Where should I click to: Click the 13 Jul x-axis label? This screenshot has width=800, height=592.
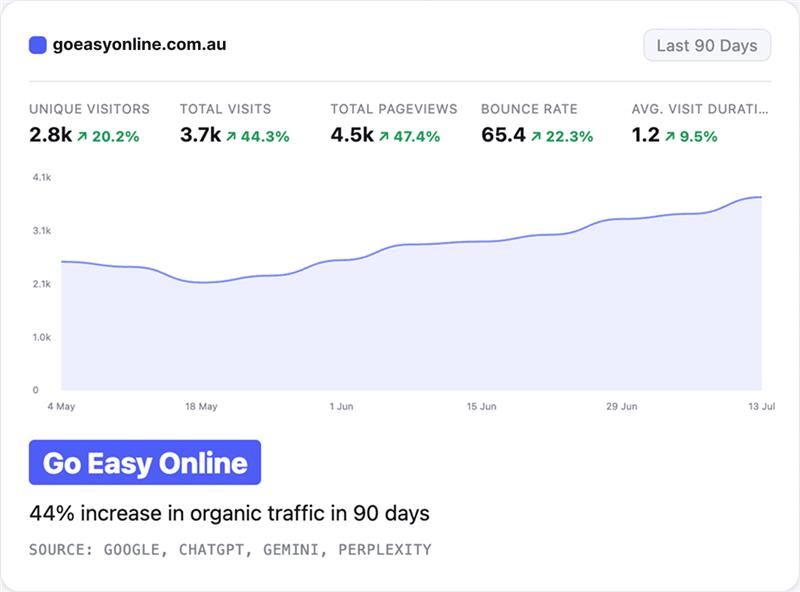(762, 406)
